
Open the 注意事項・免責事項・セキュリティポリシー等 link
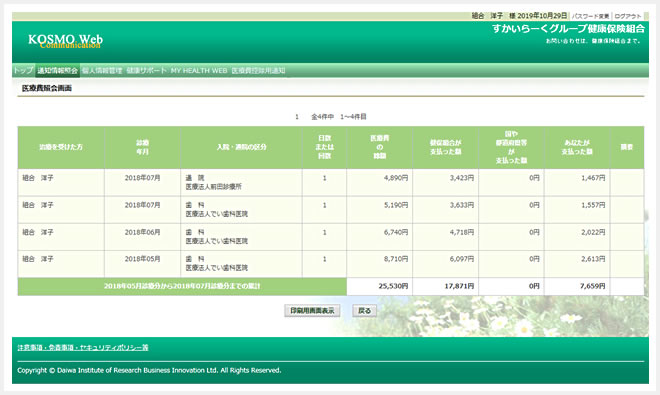coord(83,347)
